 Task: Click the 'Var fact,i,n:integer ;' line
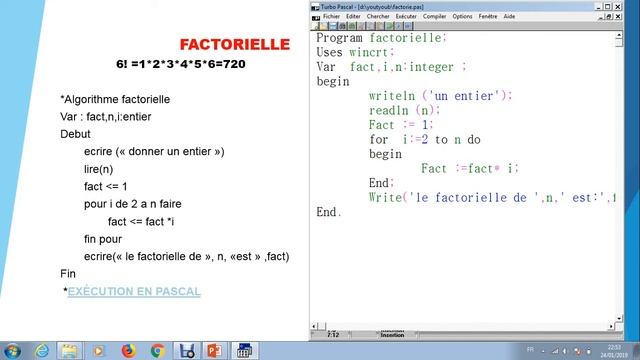[x=391, y=67]
